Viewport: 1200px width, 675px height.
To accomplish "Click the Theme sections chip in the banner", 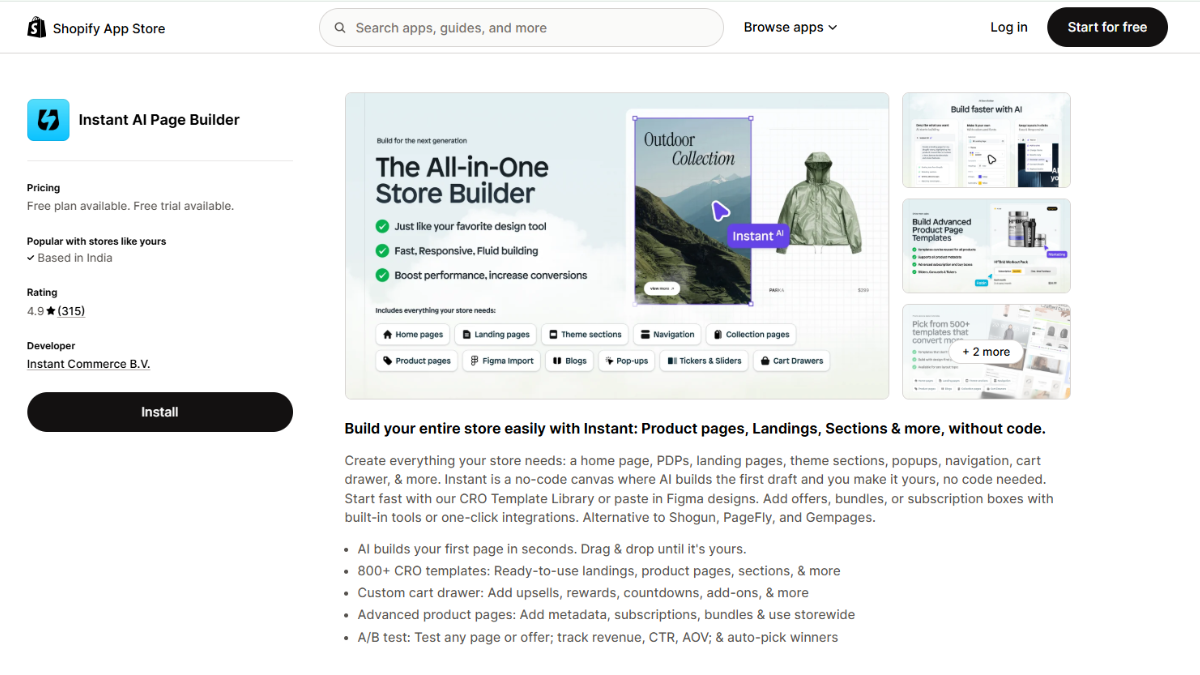I will click(x=585, y=335).
